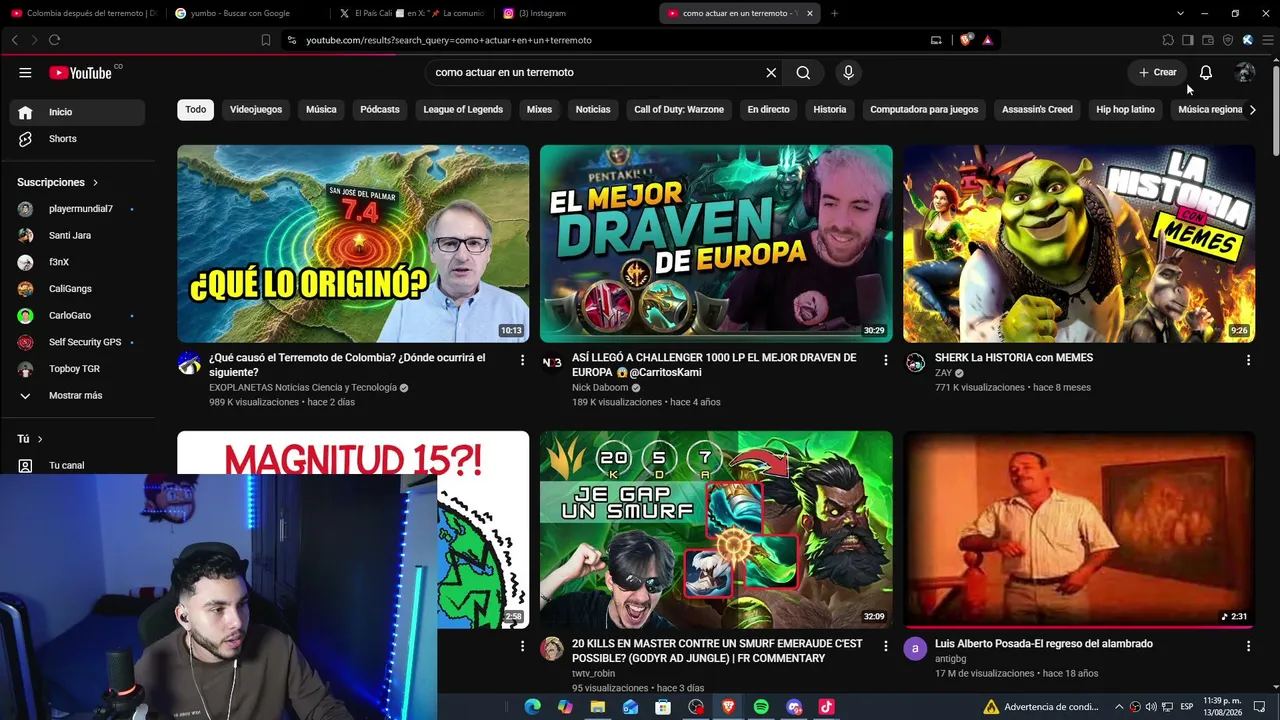The image size is (1280, 720).
Task: Open Microsoft Edge from the taskbar
Action: click(x=532, y=707)
